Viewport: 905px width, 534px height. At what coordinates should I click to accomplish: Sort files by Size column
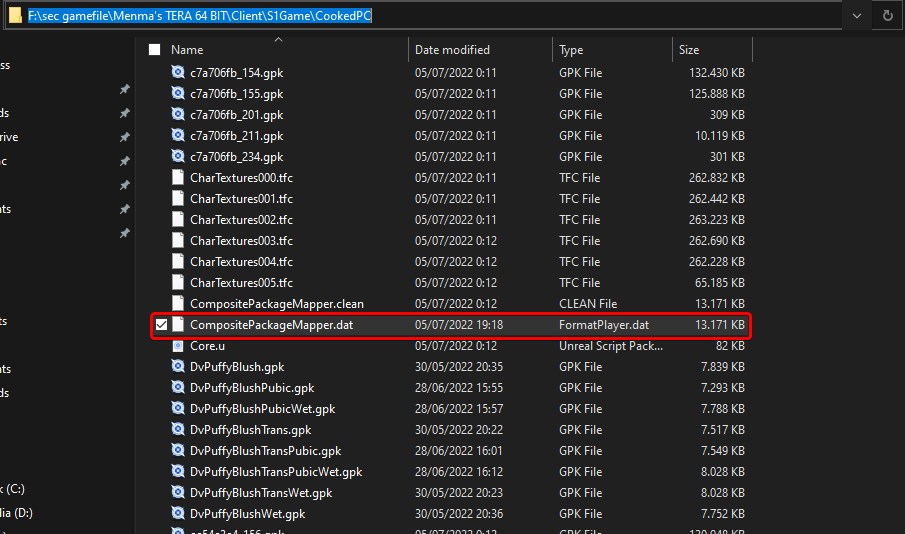tap(689, 49)
